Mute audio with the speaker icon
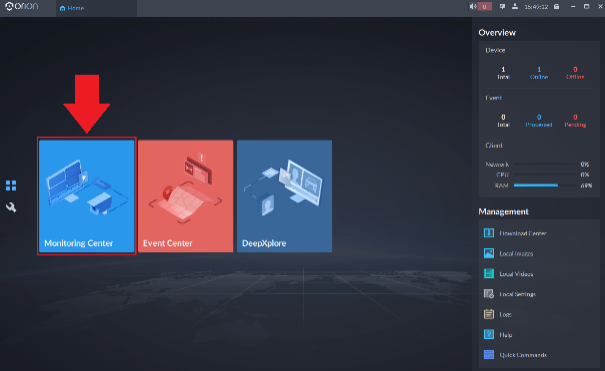Viewport: 605px width, 371px height. [x=472, y=7]
